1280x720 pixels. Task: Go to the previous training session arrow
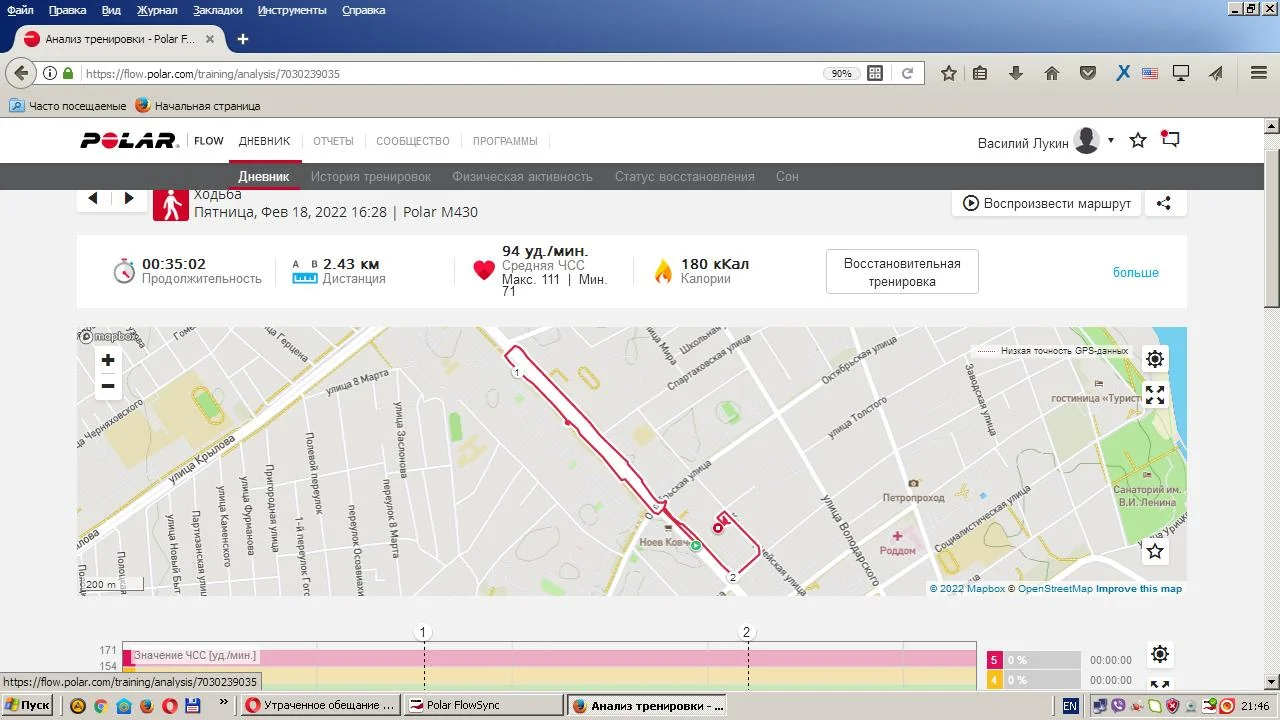[93, 198]
